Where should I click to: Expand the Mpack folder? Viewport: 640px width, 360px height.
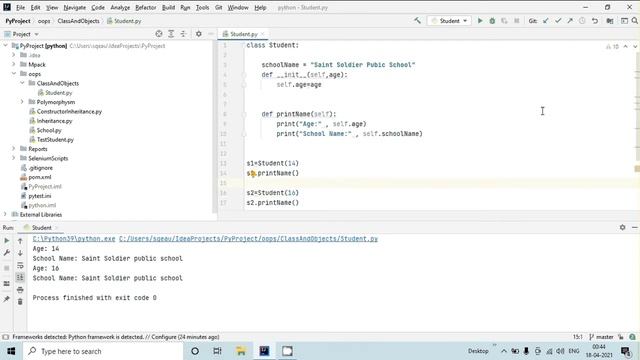click(14, 64)
